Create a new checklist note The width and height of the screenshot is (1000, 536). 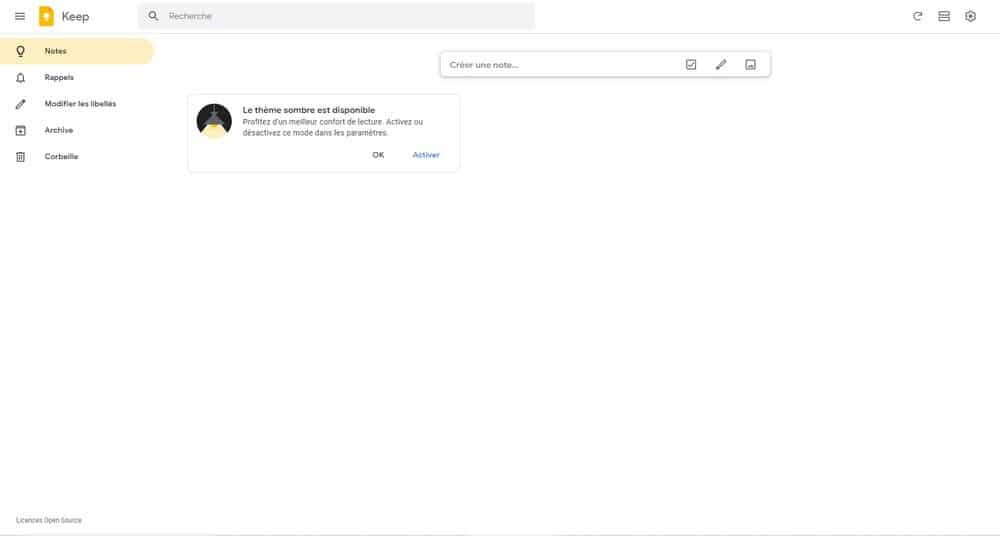coord(691,65)
